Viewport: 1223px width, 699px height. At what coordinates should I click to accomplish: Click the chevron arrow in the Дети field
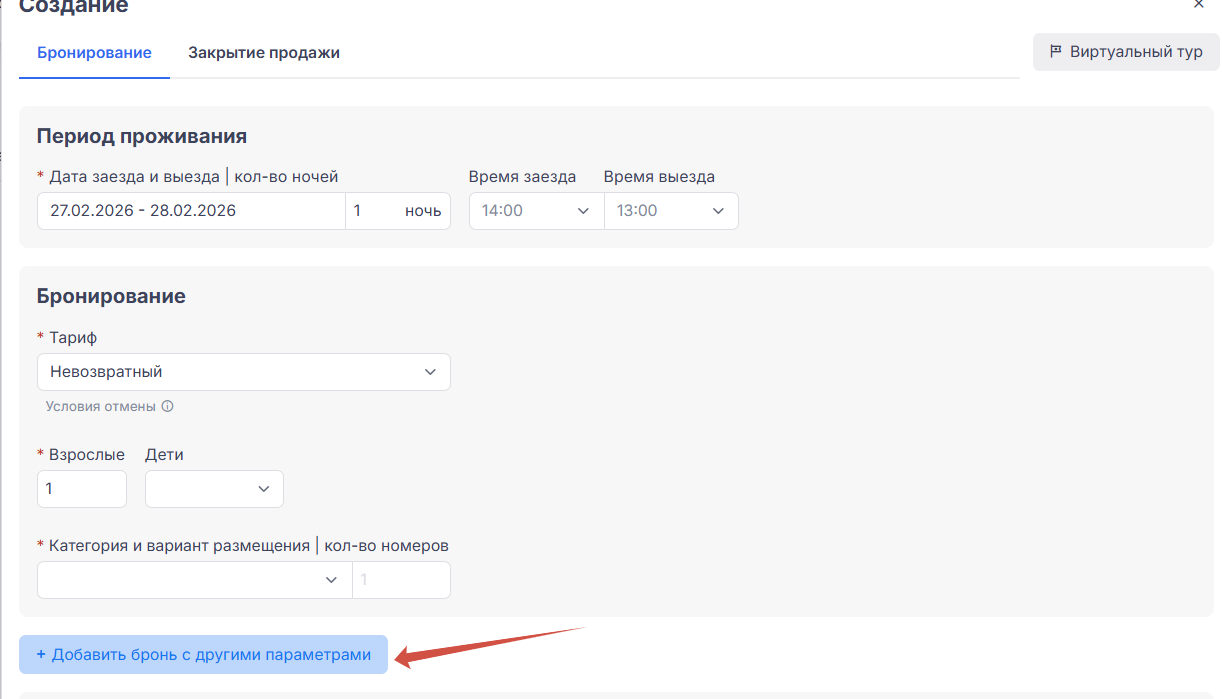coord(264,489)
